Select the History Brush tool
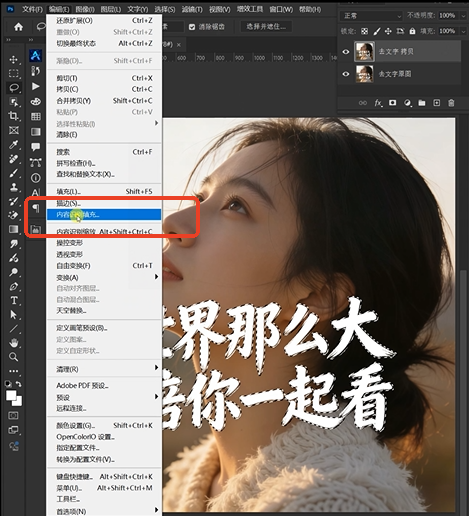469x516 pixels. pyautogui.click(x=13, y=201)
